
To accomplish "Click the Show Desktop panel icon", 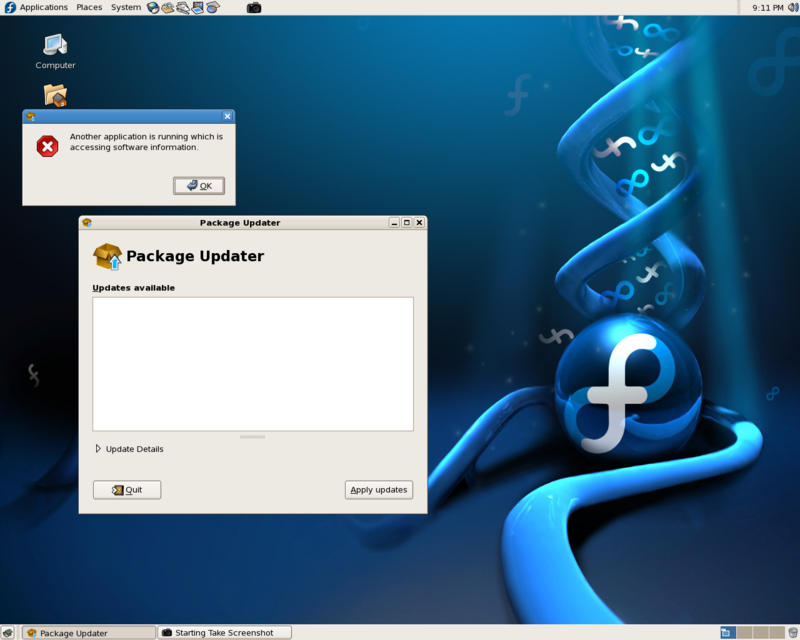I will tap(8, 633).
